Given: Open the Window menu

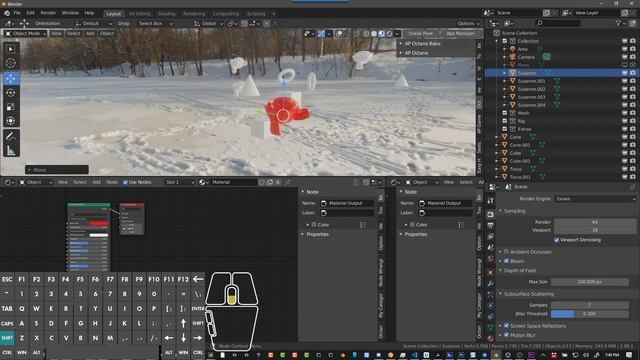Looking at the screenshot, I should click(x=70, y=13).
